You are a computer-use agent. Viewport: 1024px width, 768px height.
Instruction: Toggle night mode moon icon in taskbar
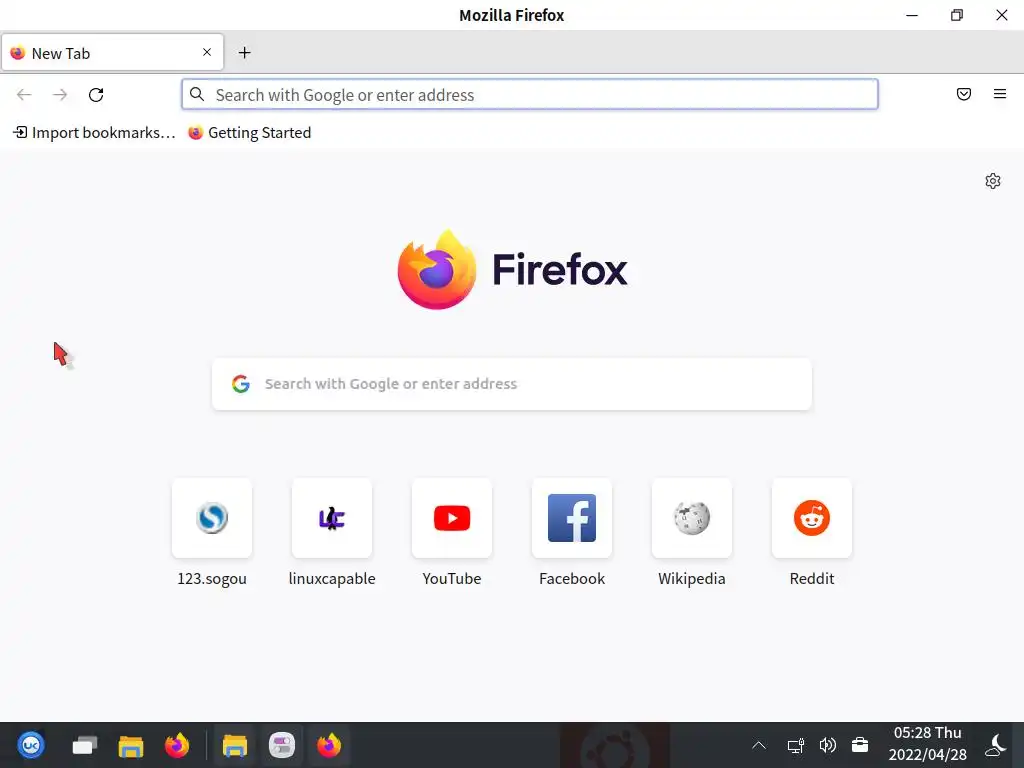996,744
